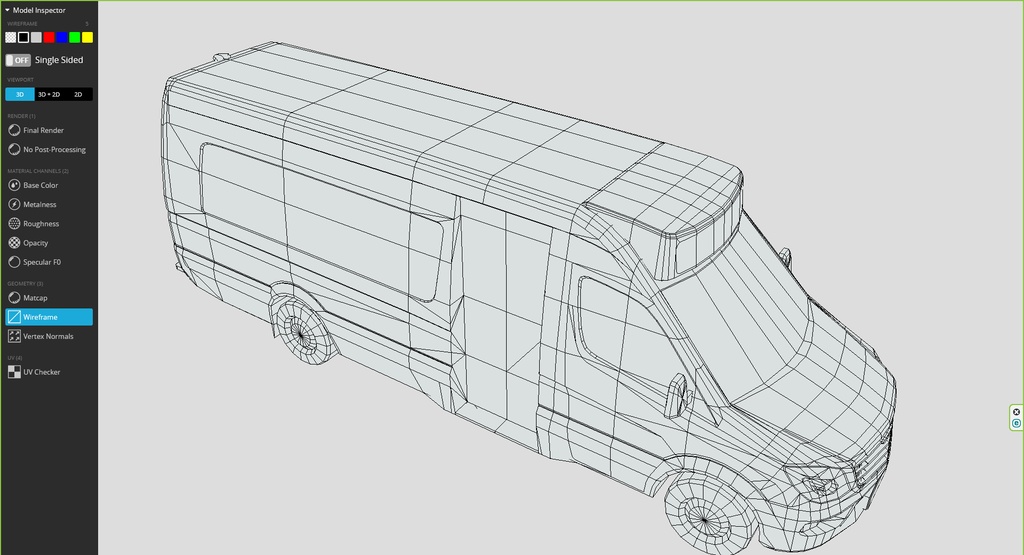Click the UV Checker icon
1024x555 pixels.
(x=14, y=372)
